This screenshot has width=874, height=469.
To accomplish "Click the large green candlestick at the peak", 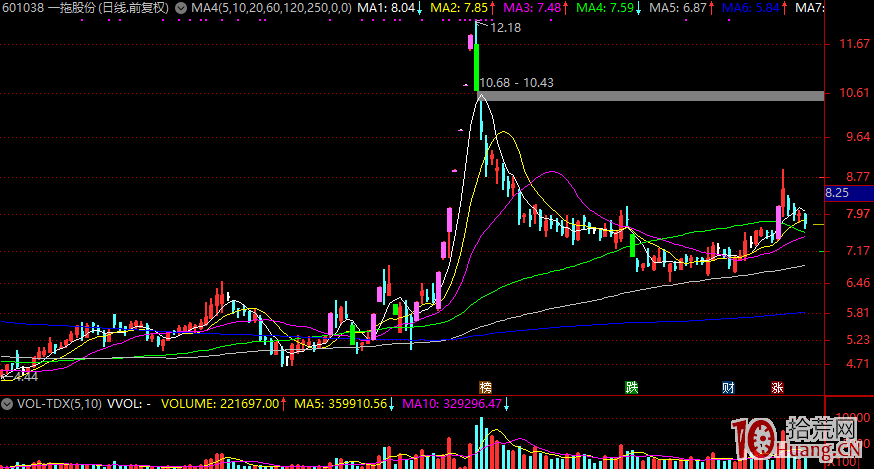I will click(477, 66).
